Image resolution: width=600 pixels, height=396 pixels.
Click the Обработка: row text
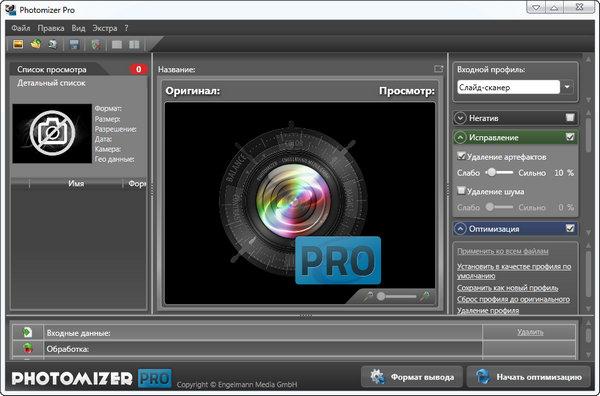point(67,349)
